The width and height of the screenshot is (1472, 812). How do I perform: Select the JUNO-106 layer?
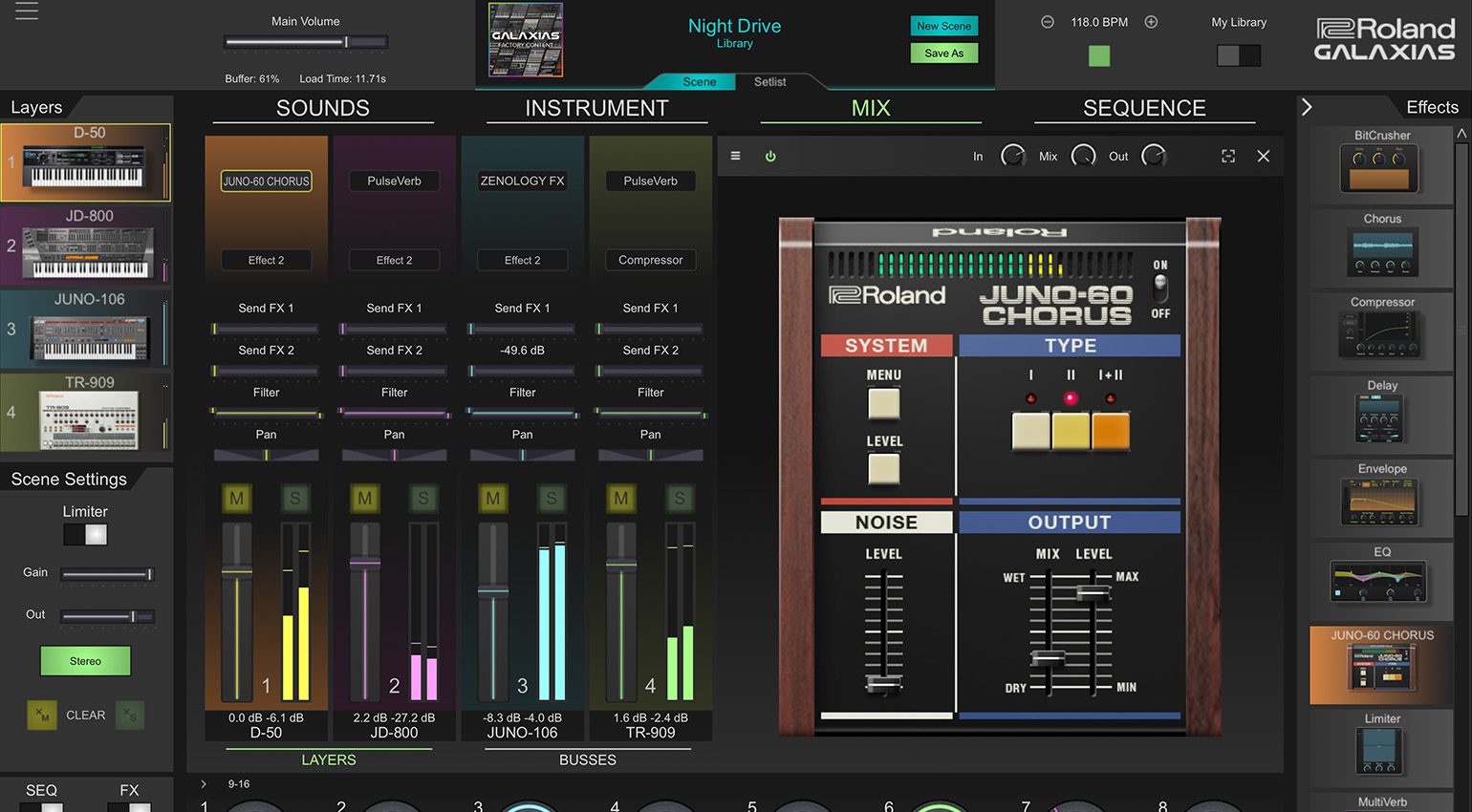(86, 329)
